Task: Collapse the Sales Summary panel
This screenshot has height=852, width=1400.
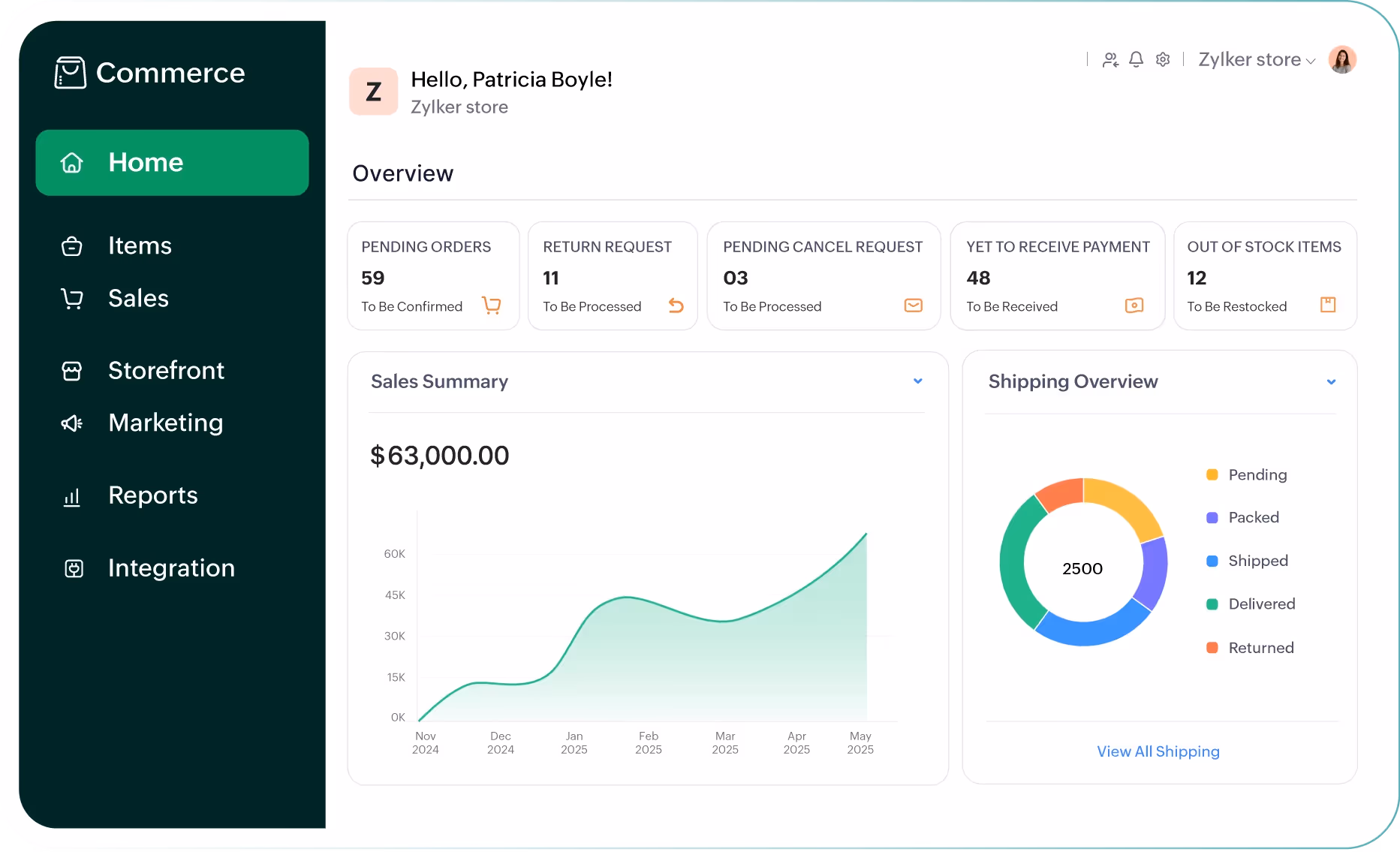Action: pos(917,381)
